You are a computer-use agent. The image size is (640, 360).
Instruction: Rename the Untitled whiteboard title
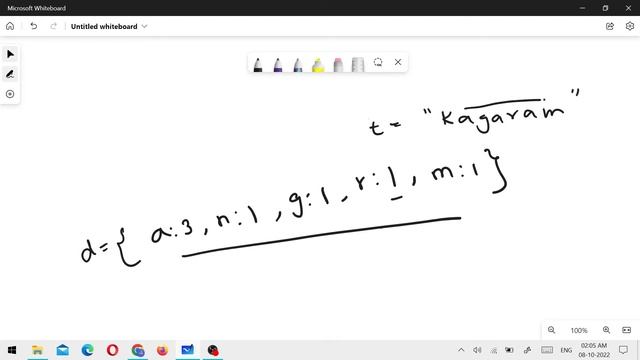click(x=104, y=27)
